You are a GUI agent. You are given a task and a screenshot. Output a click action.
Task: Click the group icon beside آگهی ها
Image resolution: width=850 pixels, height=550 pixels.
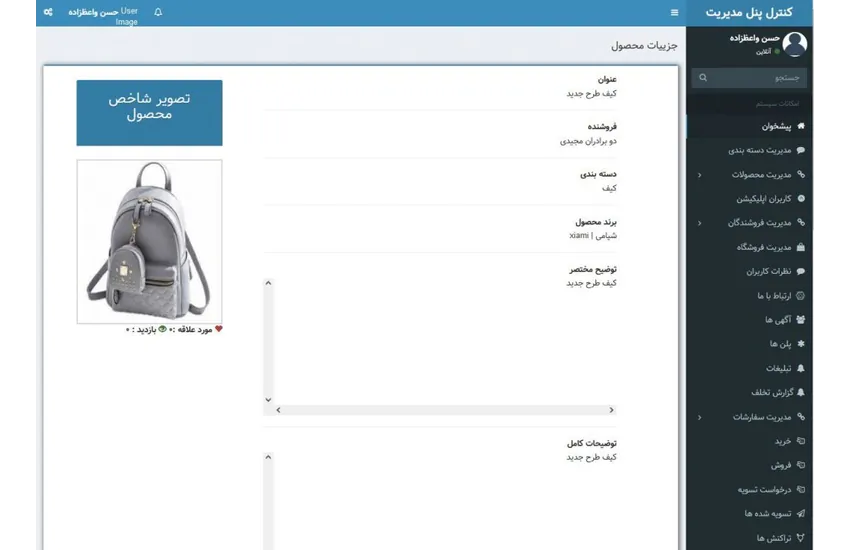(x=801, y=319)
